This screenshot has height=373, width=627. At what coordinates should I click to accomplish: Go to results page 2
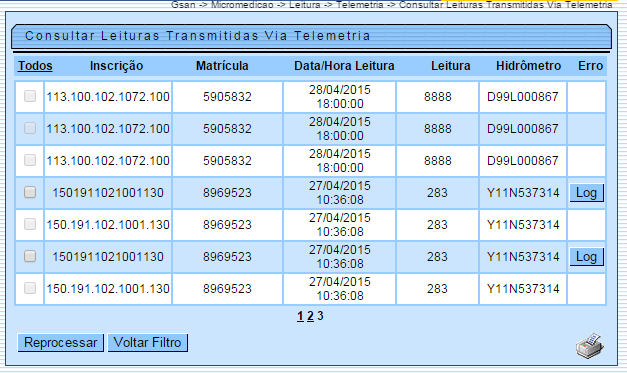pos(310,316)
